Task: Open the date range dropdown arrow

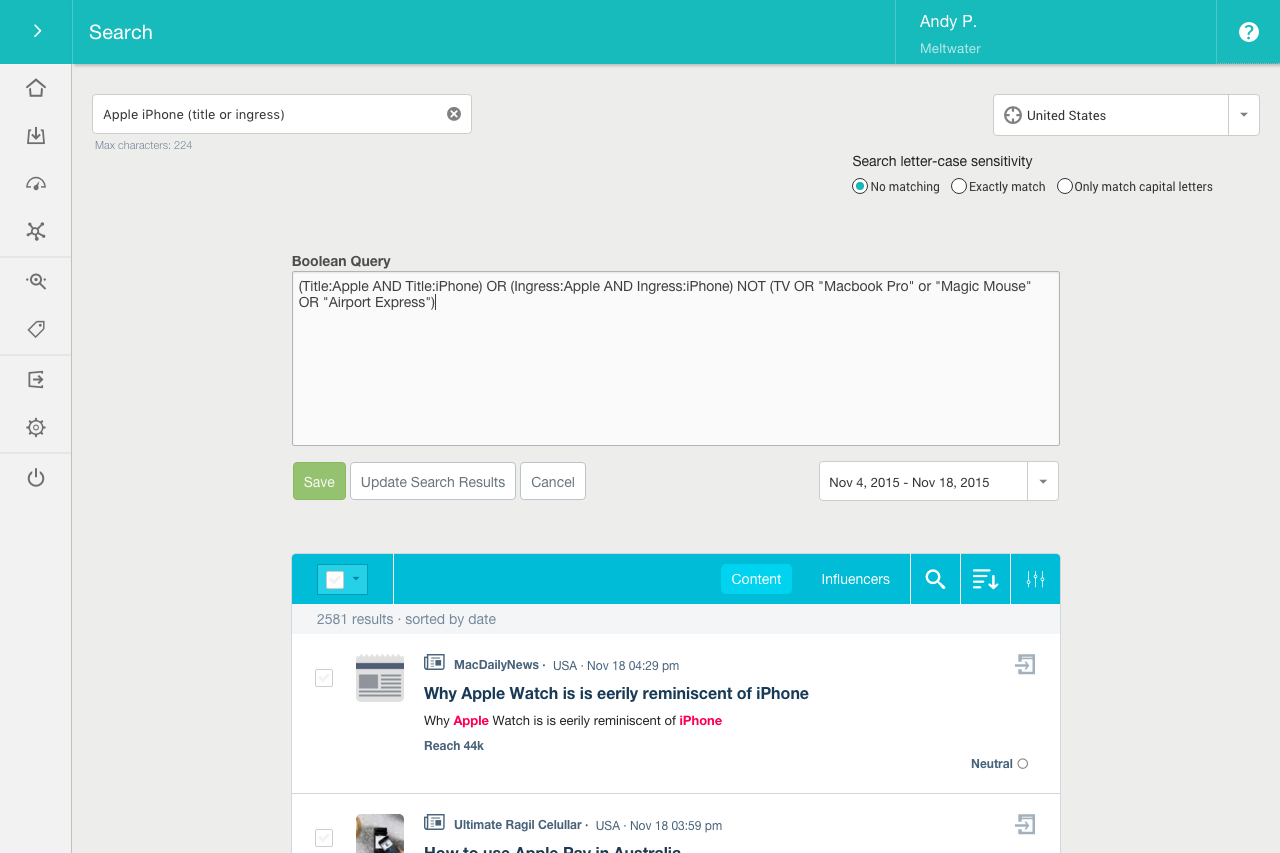Action: point(1043,481)
